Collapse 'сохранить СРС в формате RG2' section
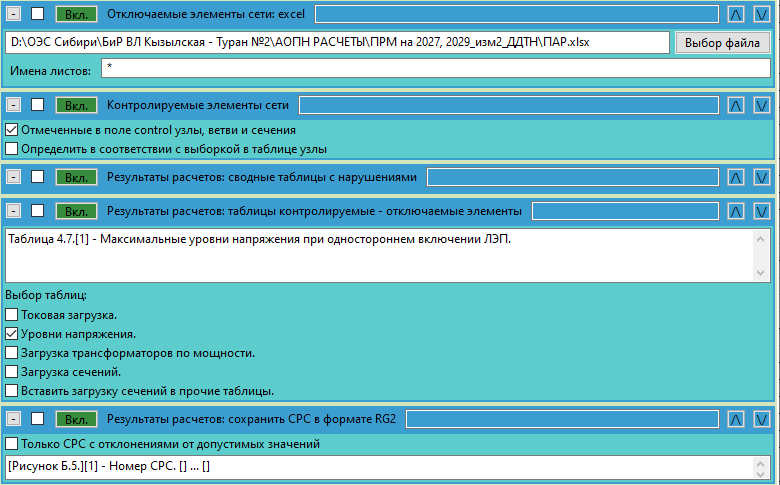The image size is (780, 485). 13,419
